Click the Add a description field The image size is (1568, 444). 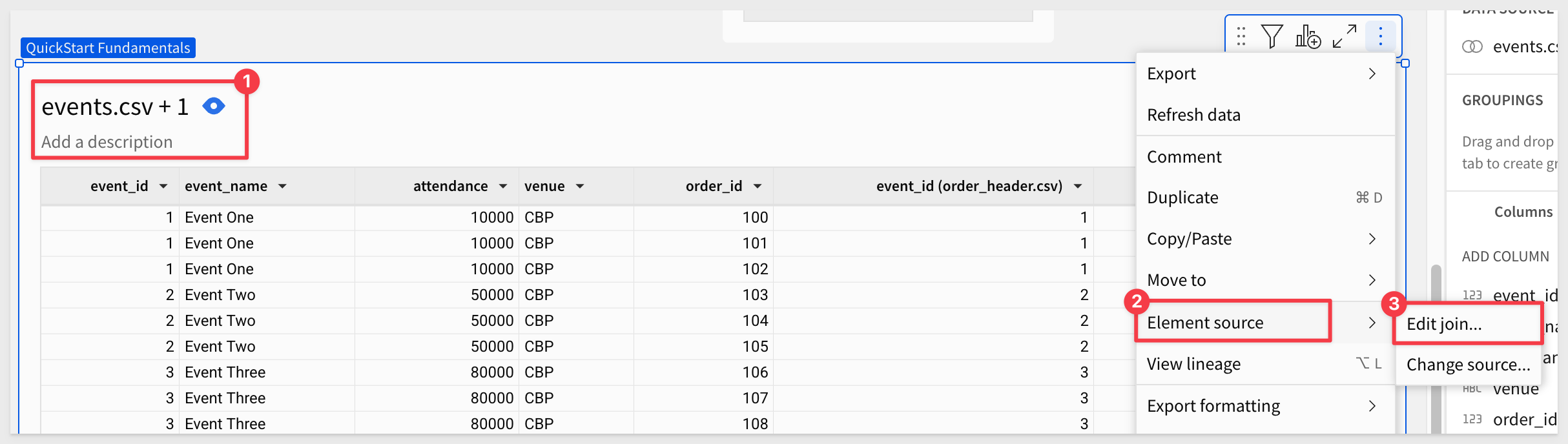(x=107, y=142)
